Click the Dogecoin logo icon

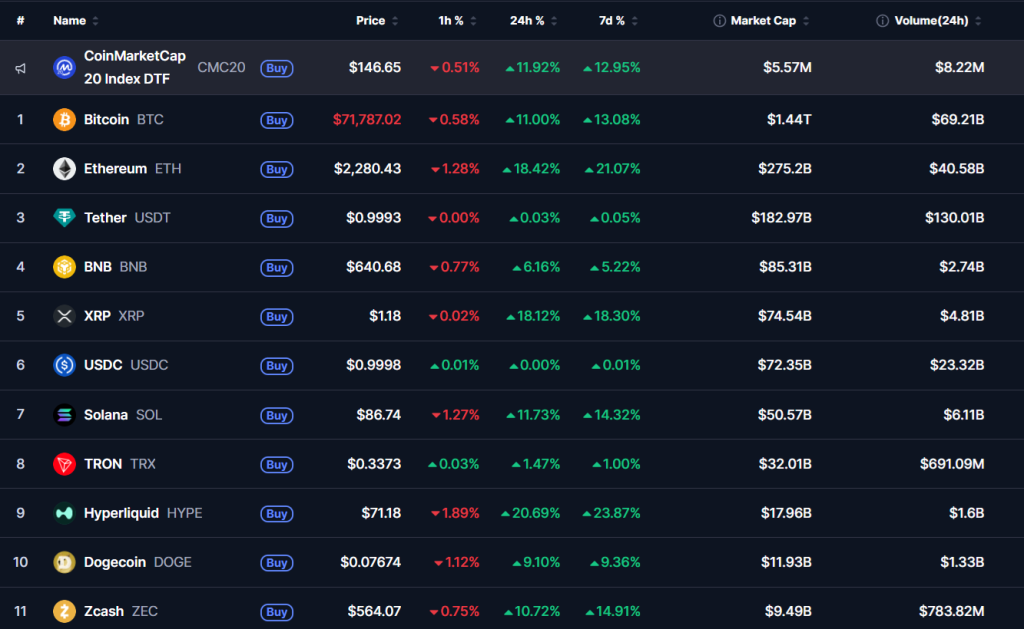coord(64,562)
